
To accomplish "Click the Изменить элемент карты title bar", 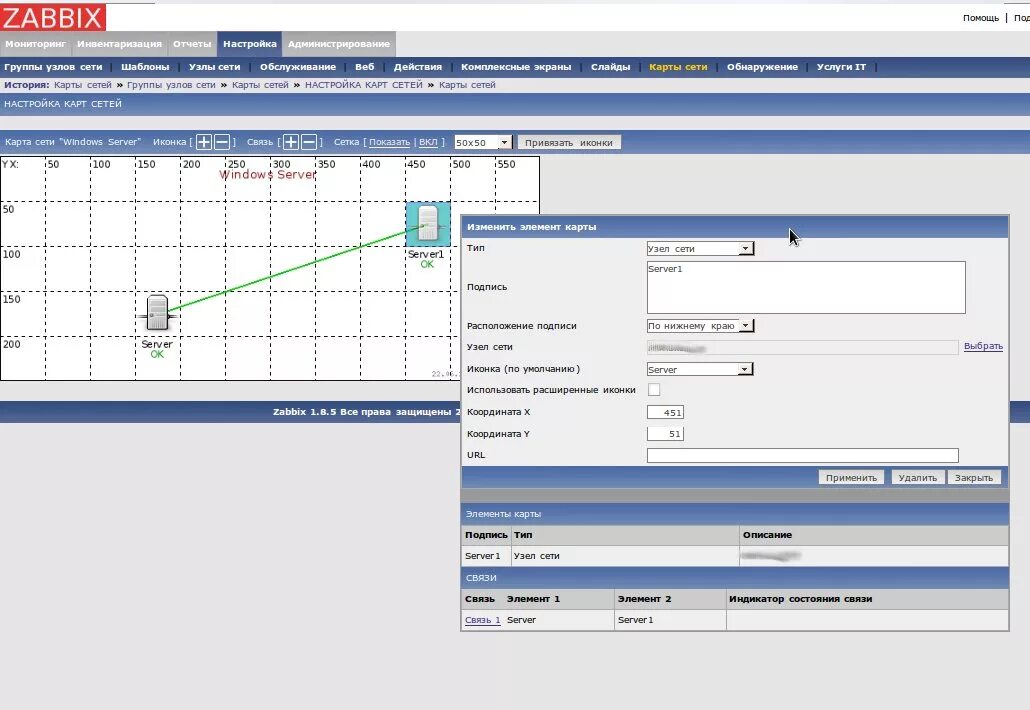I will click(x=735, y=227).
